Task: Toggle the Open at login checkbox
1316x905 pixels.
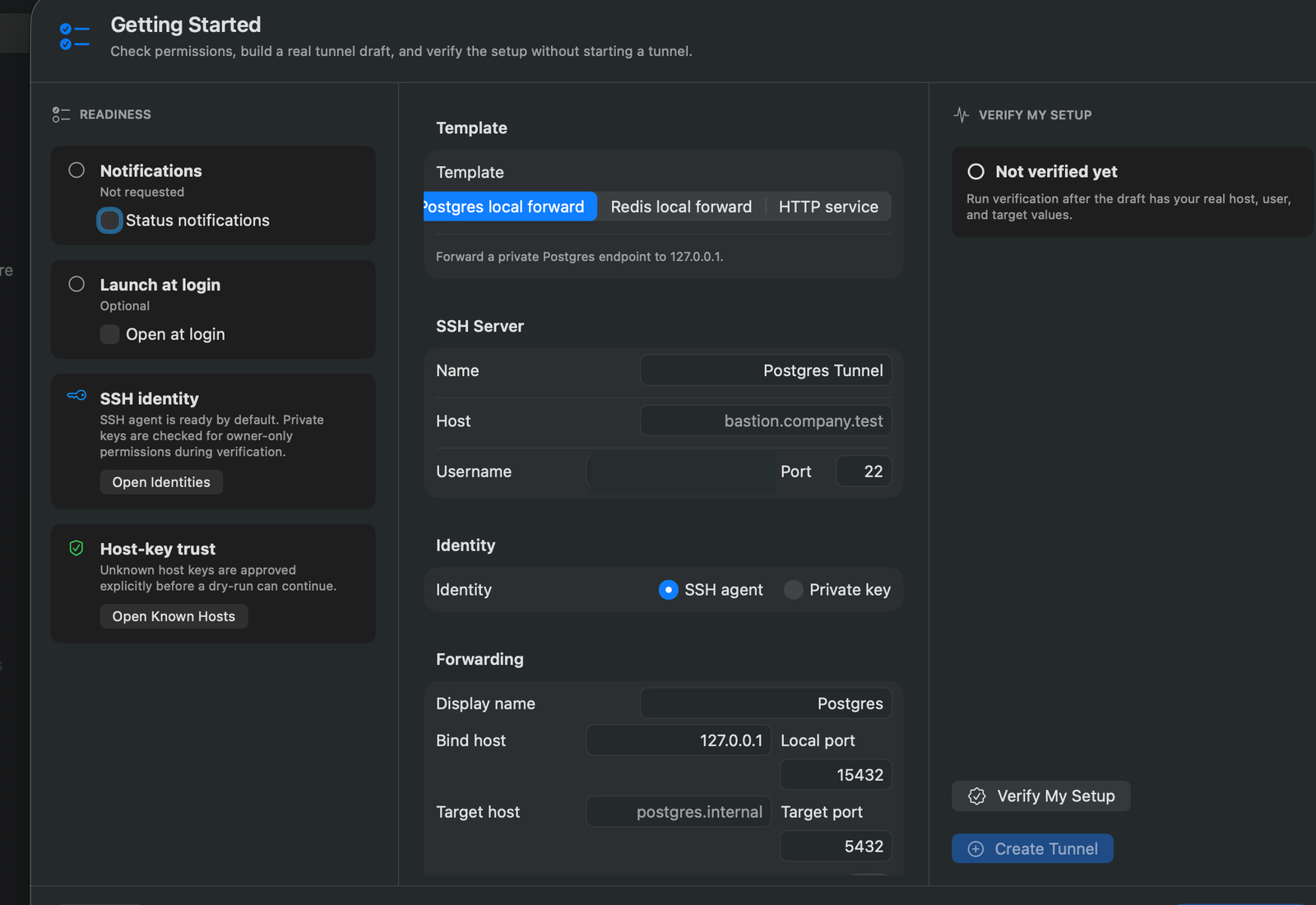Action: tap(109, 334)
